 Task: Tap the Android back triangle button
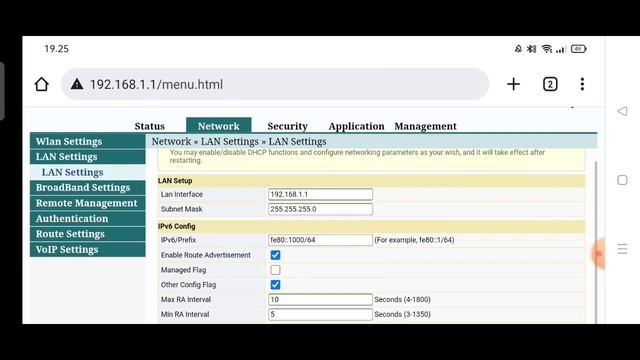point(622,111)
